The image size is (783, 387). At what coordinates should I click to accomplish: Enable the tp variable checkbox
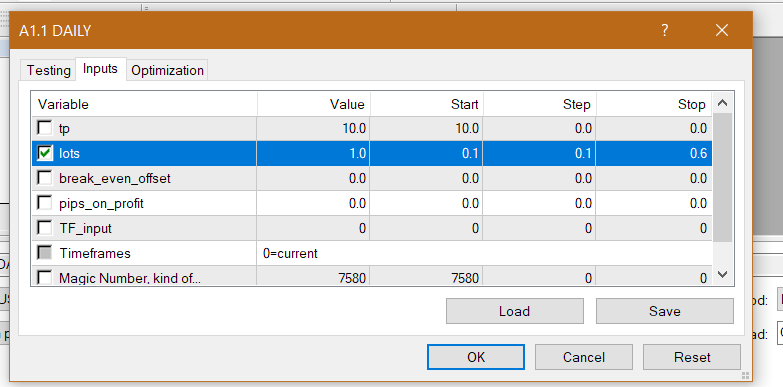coord(45,128)
